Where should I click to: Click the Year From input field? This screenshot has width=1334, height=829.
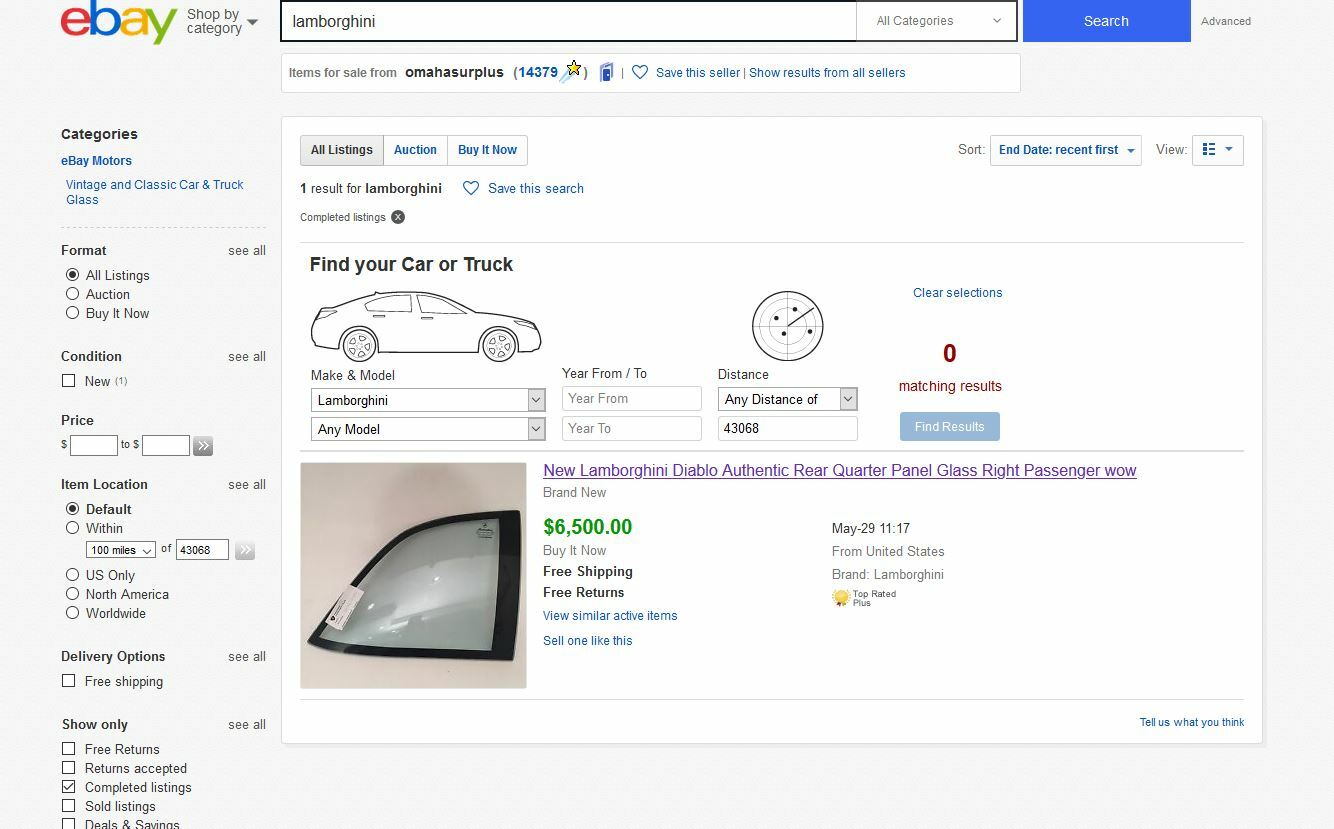point(632,398)
